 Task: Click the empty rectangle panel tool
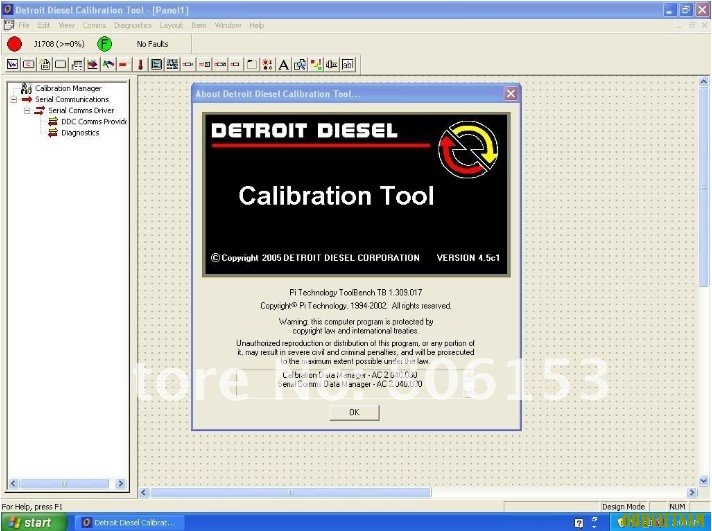(x=60, y=65)
